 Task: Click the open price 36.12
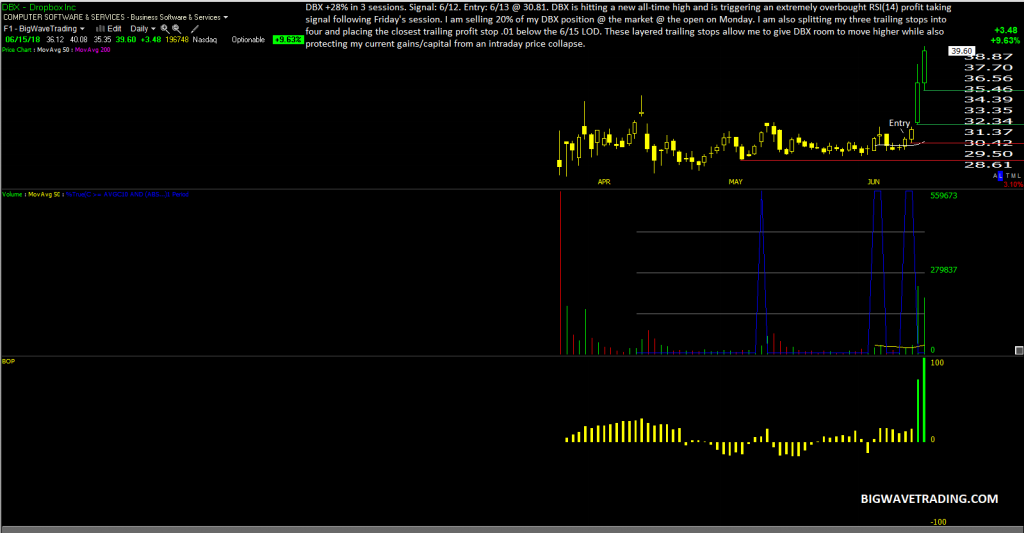point(55,40)
